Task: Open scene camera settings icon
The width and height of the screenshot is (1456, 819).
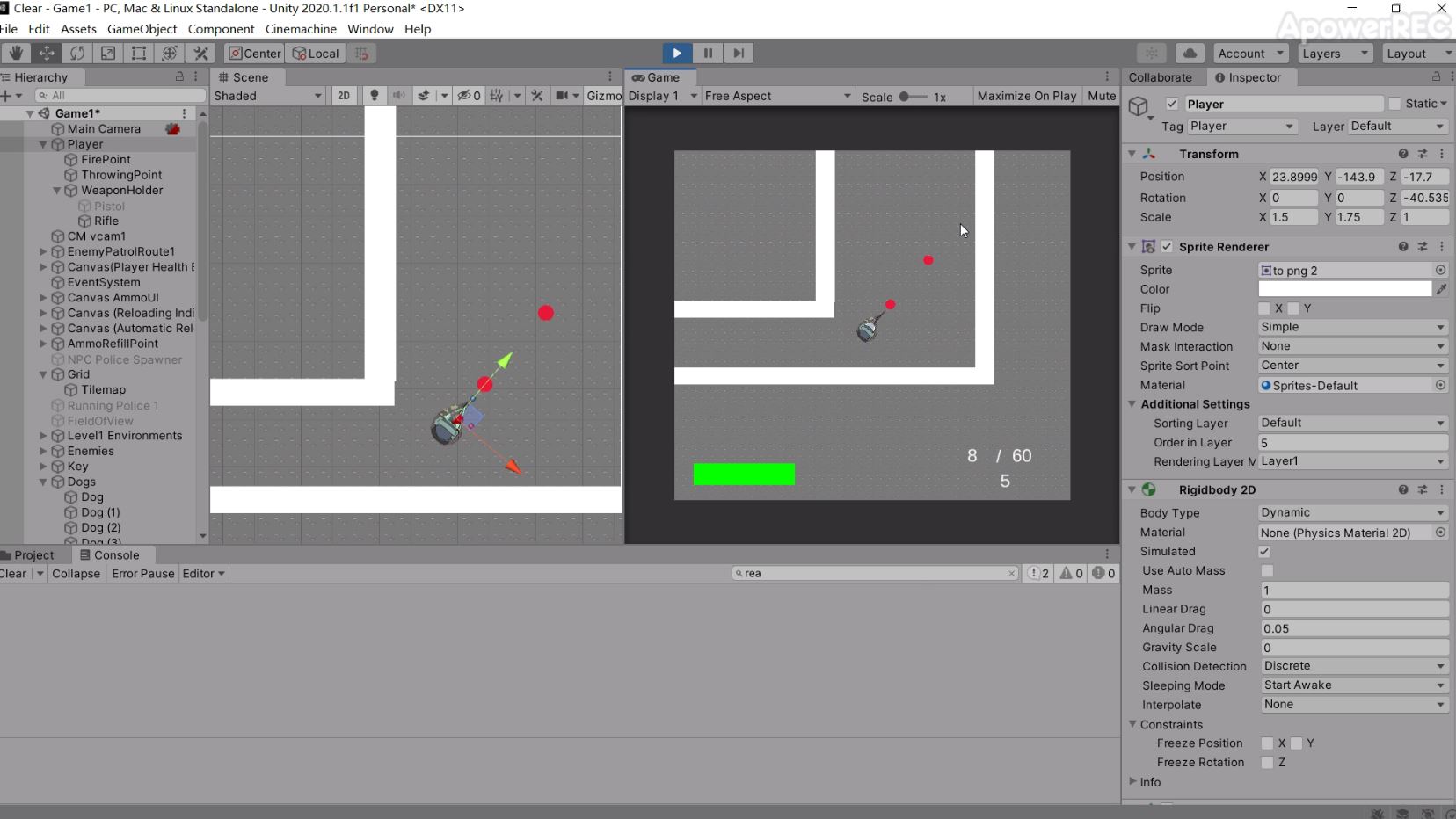Action: point(562,96)
